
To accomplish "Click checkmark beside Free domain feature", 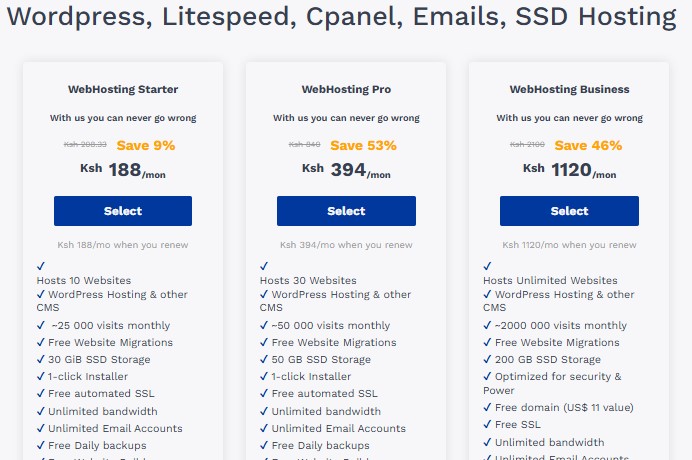I will [487, 407].
